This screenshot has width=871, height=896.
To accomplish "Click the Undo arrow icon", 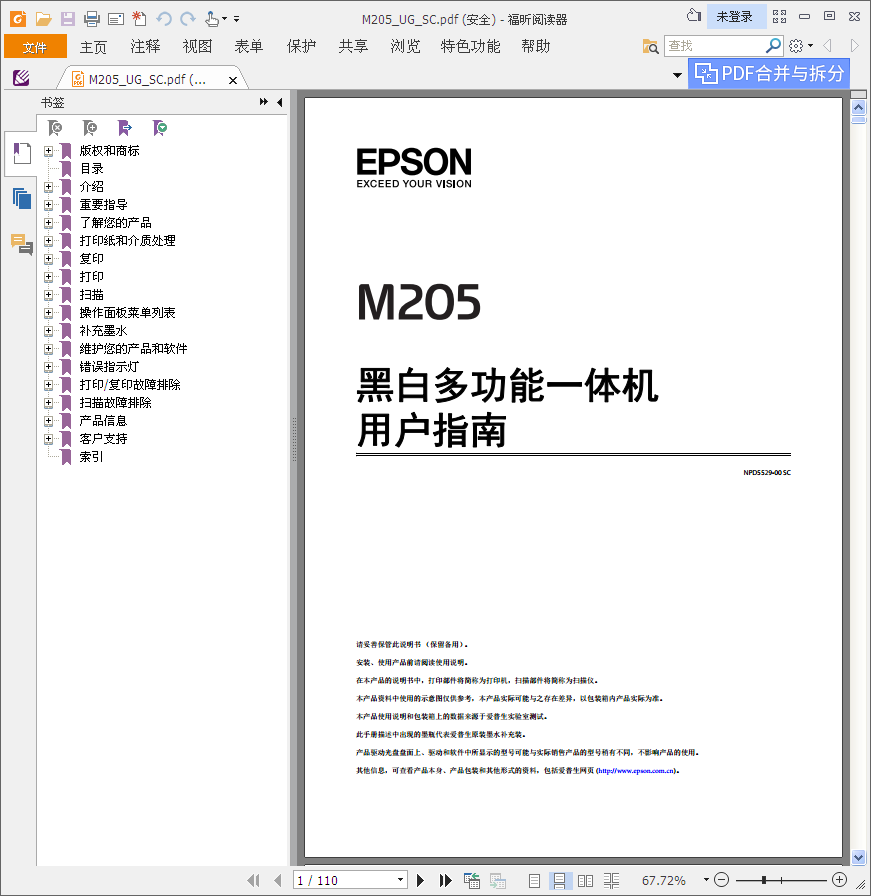I will pyautogui.click(x=164, y=19).
